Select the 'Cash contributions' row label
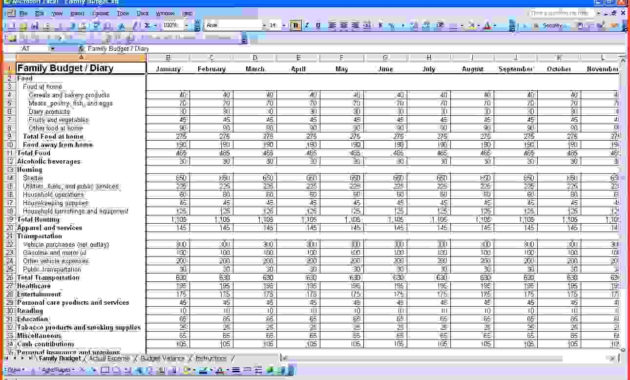The height and width of the screenshot is (380, 630). [45, 344]
